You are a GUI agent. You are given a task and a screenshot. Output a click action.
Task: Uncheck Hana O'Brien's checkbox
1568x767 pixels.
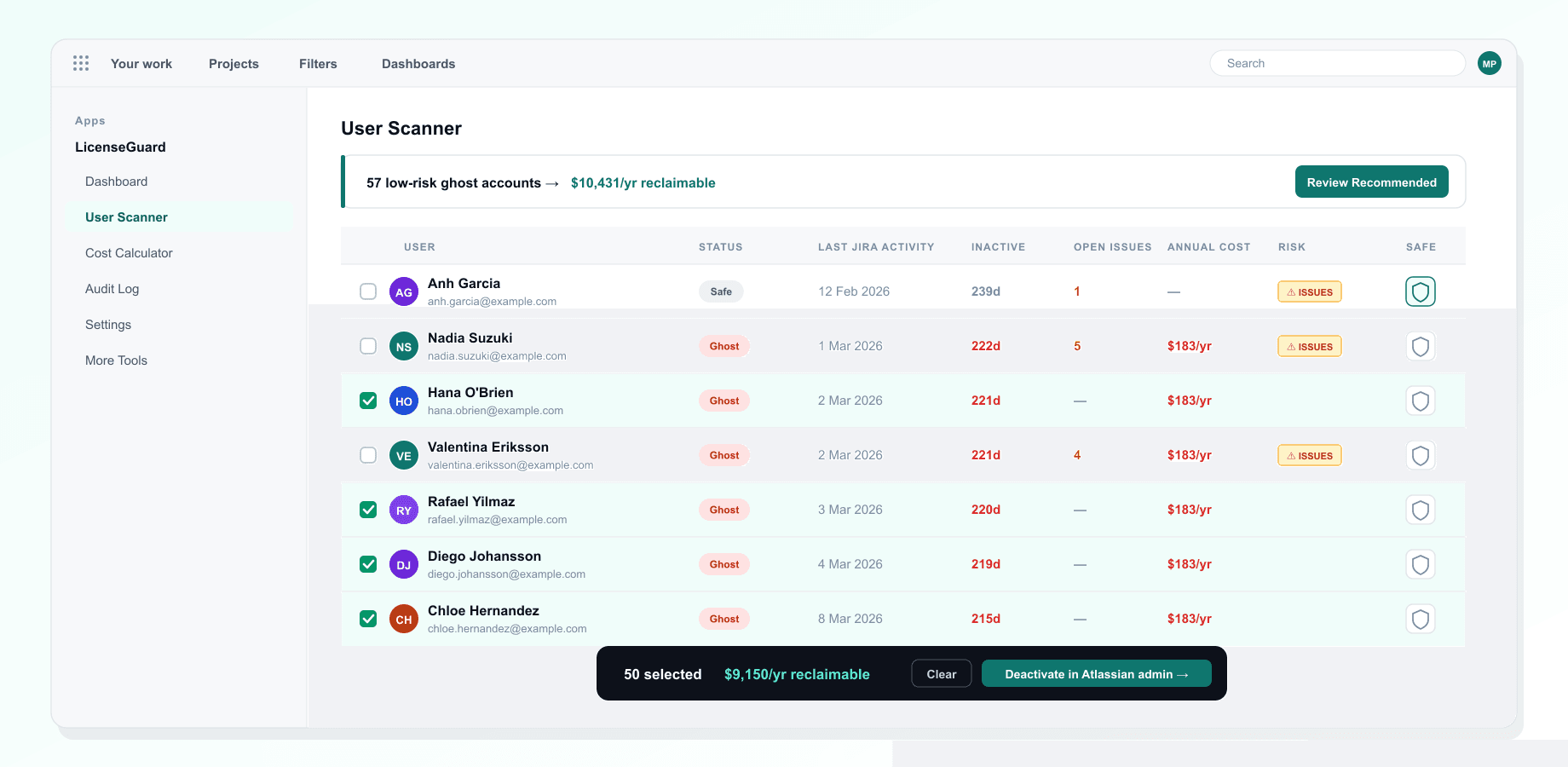tap(368, 401)
